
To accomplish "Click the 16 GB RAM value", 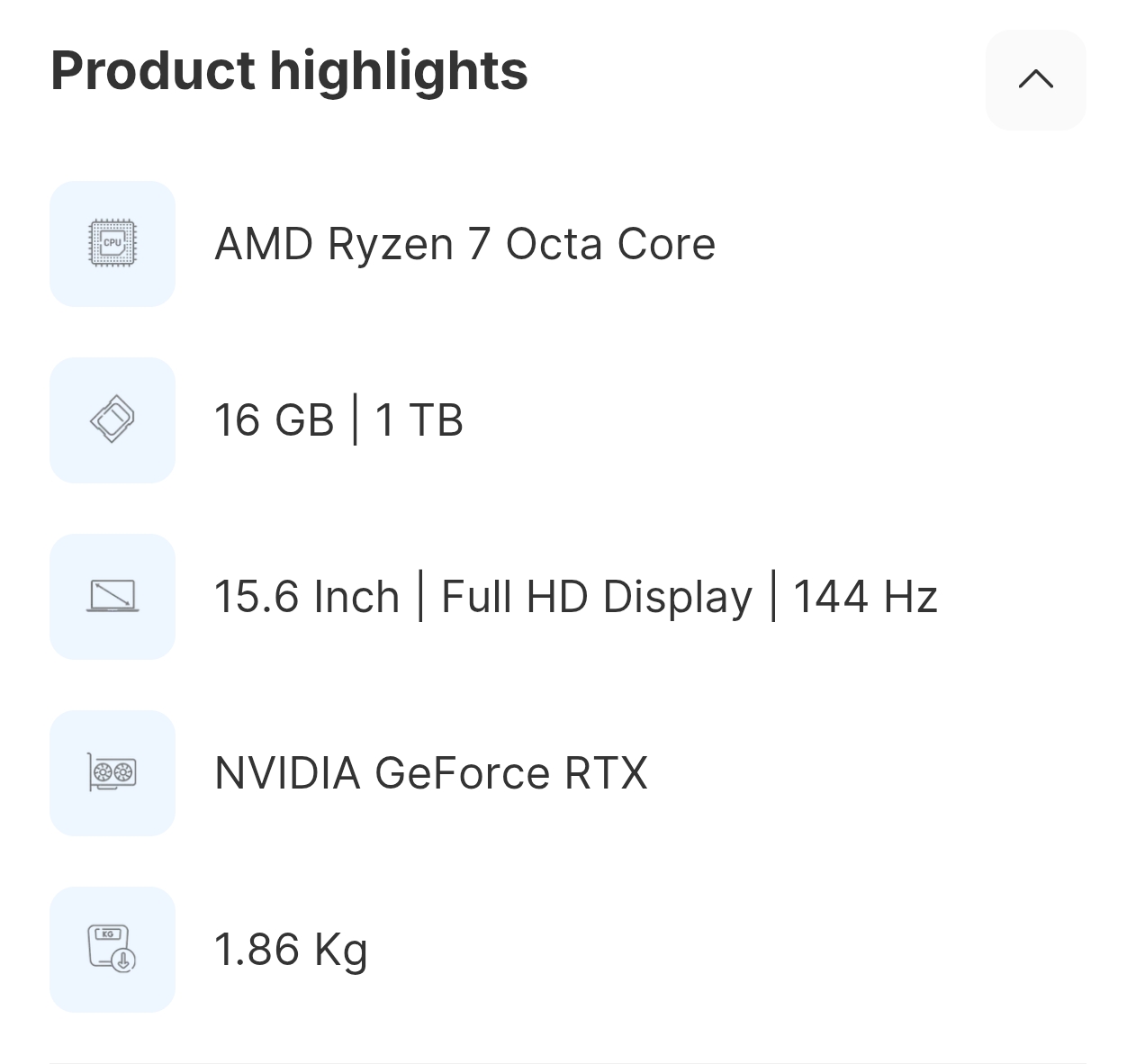I will click(274, 420).
